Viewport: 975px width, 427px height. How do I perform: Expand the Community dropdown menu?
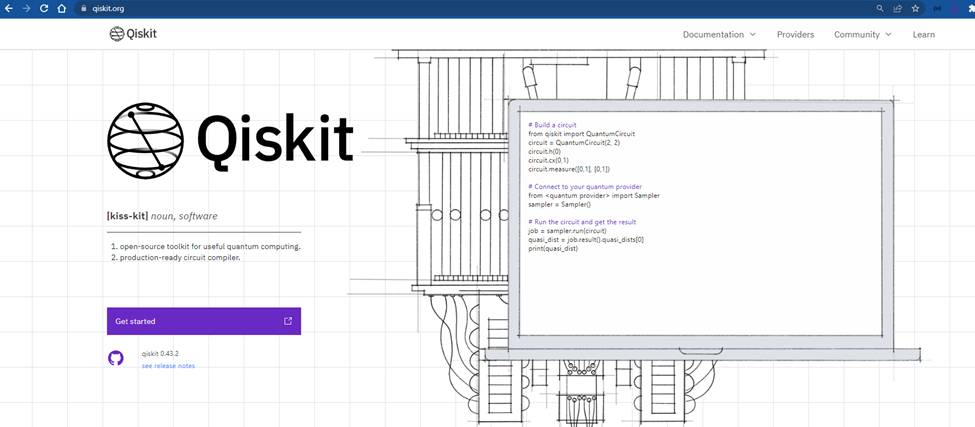tap(862, 34)
